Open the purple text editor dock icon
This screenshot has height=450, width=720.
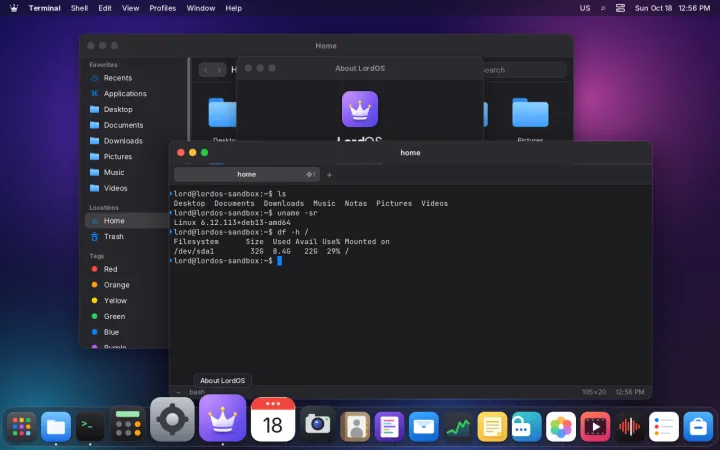[x=389, y=427]
